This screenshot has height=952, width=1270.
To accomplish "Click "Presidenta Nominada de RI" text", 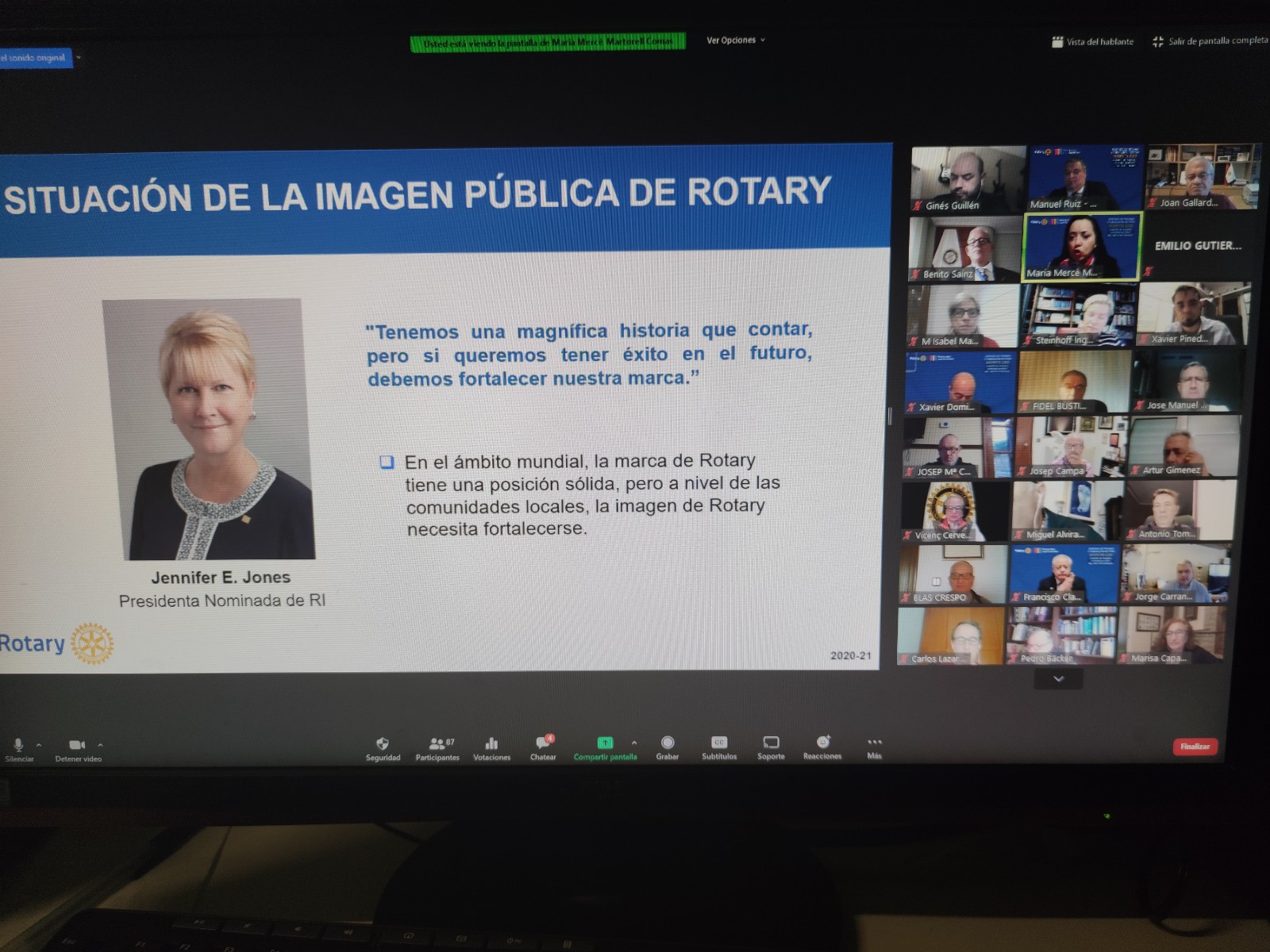I will pos(222,601).
